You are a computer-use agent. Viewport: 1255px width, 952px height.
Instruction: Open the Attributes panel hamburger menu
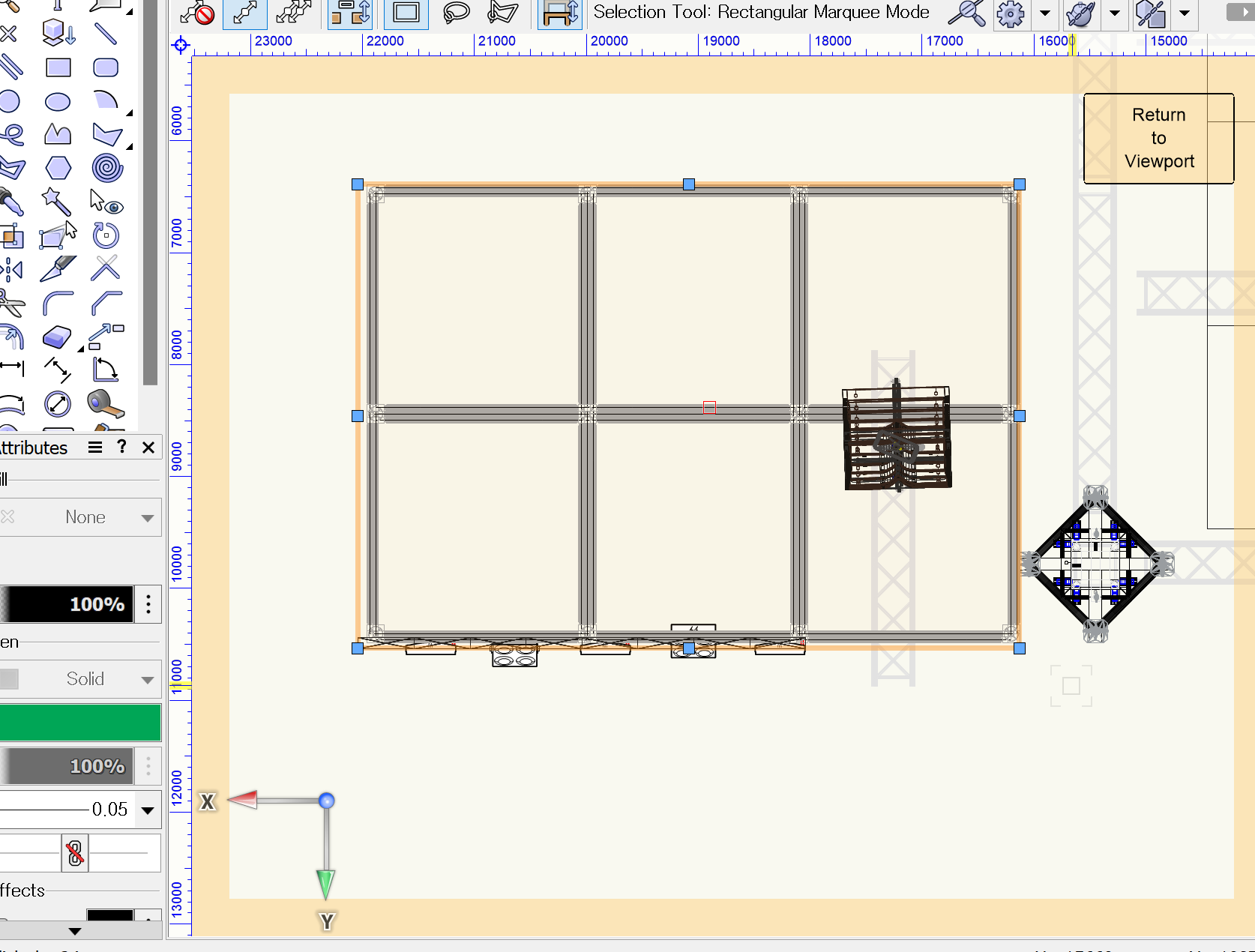coord(94,447)
